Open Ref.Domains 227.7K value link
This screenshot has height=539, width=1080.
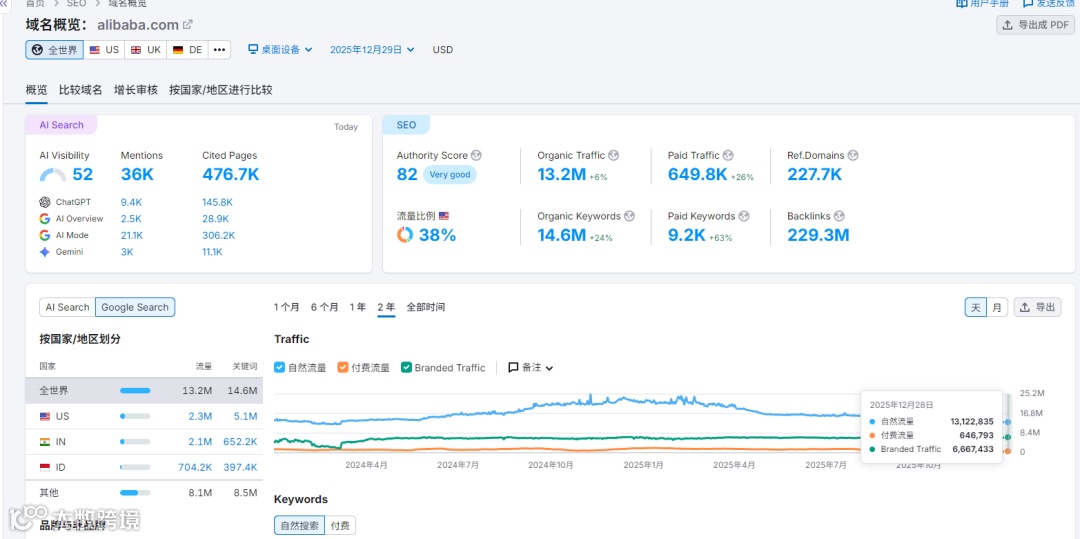(815, 175)
